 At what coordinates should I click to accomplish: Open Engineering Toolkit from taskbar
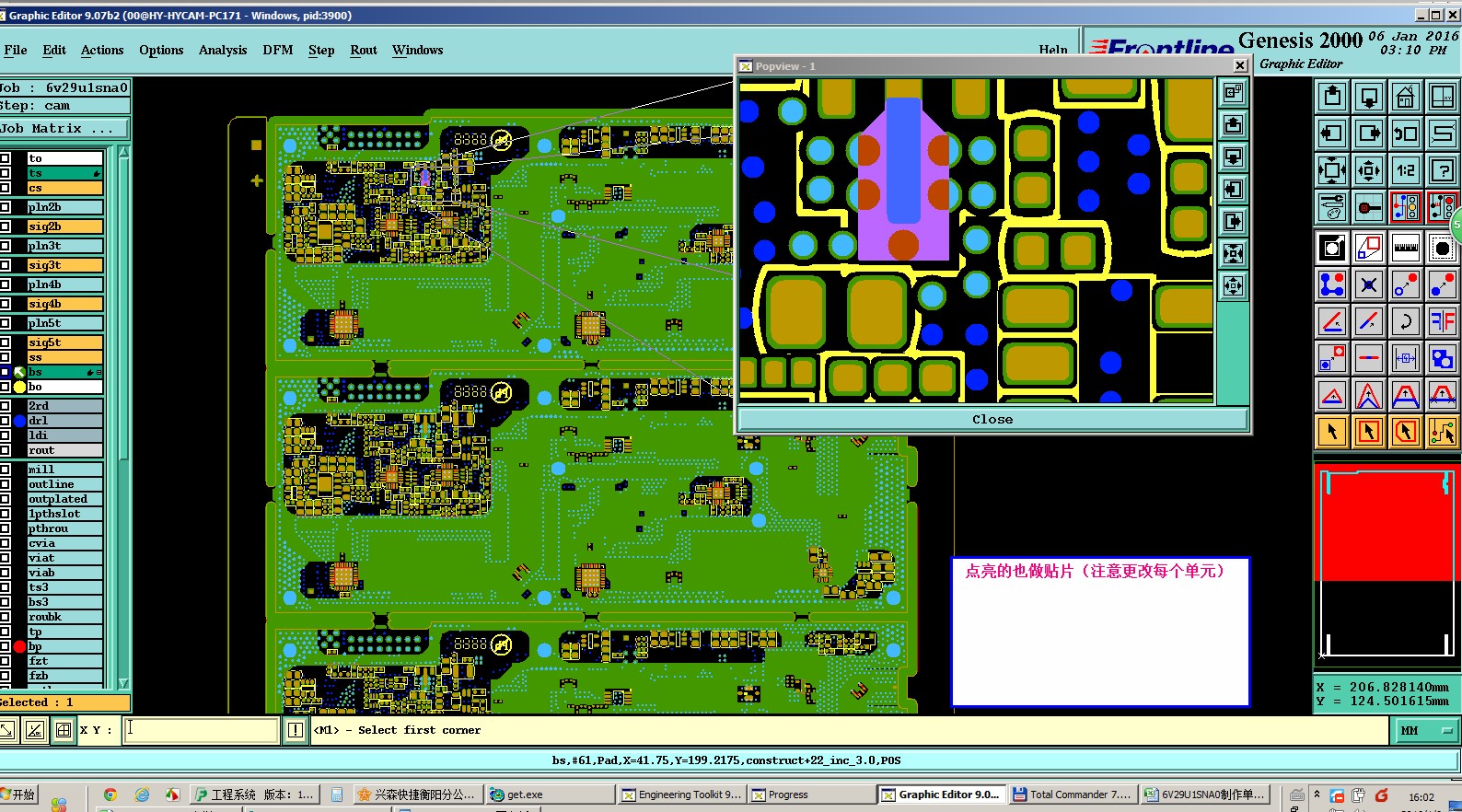point(681,795)
